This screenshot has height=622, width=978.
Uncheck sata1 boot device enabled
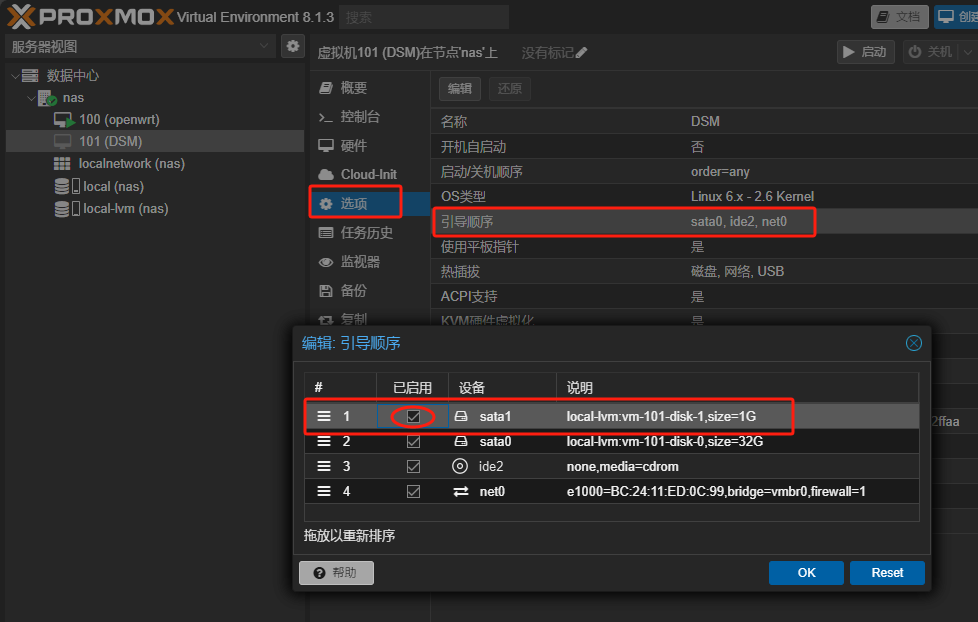click(x=413, y=416)
